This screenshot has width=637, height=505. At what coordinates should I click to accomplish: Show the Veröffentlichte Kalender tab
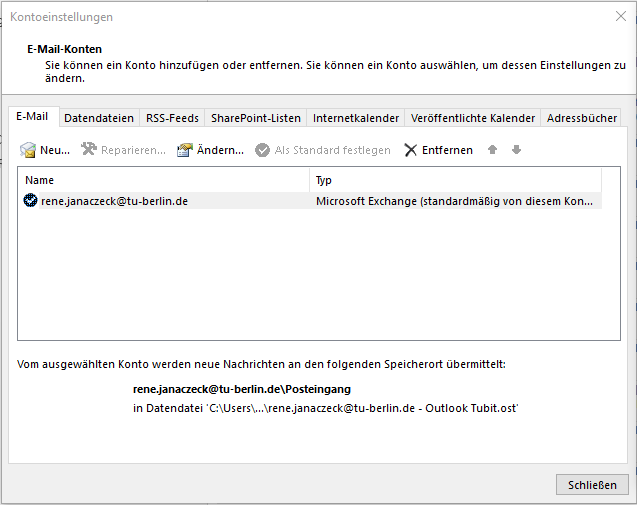[x=472, y=118]
